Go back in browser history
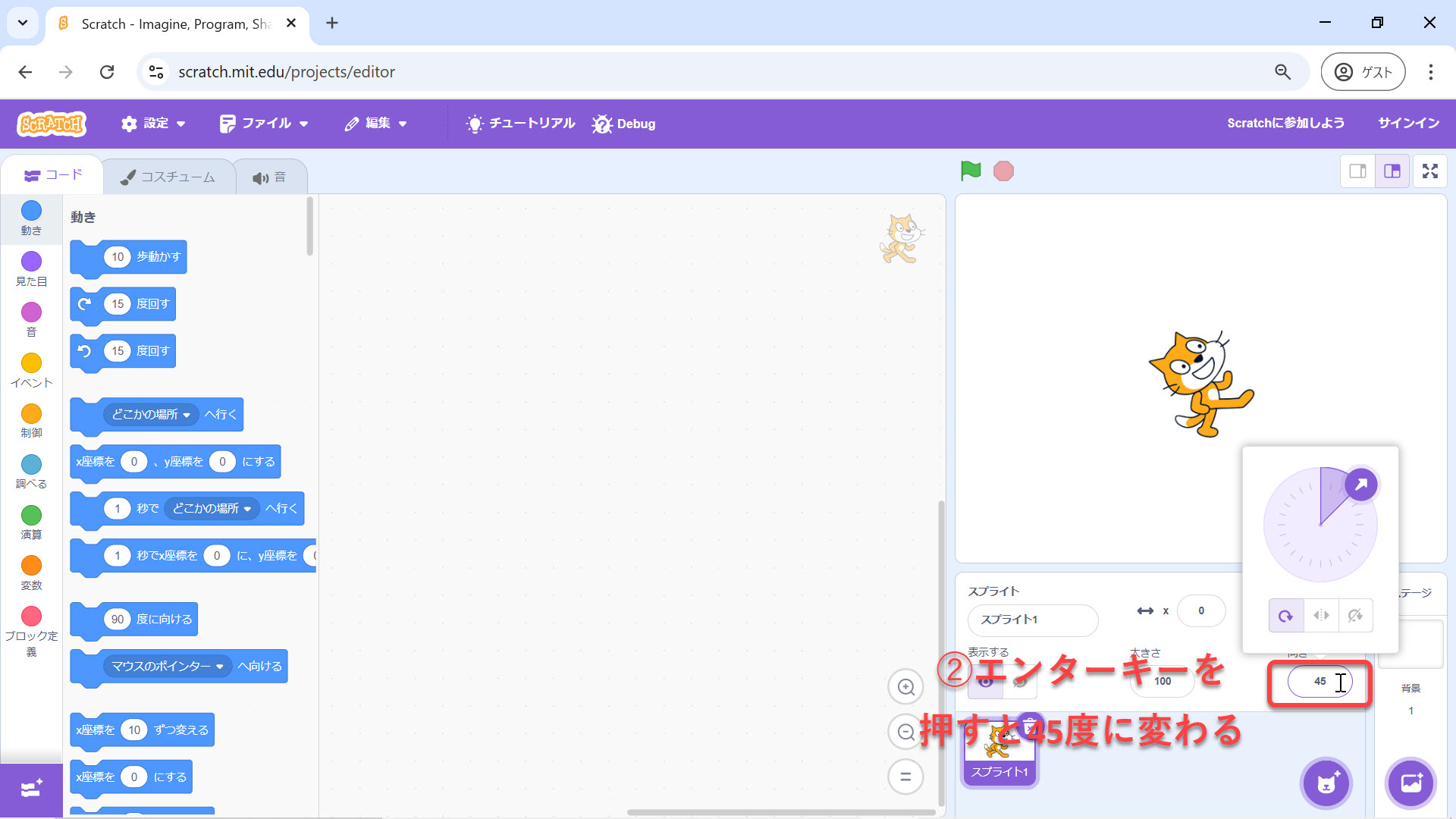Screen dimensions: 1456x819 [25, 72]
